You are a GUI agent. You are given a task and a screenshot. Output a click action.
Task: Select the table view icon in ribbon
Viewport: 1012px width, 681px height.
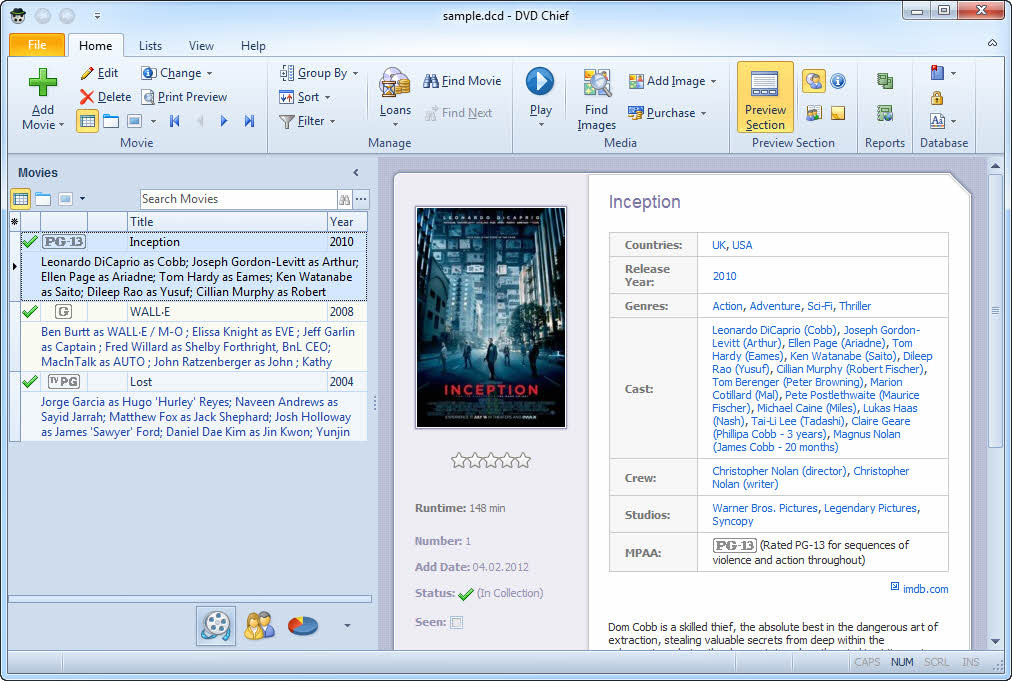click(x=87, y=121)
